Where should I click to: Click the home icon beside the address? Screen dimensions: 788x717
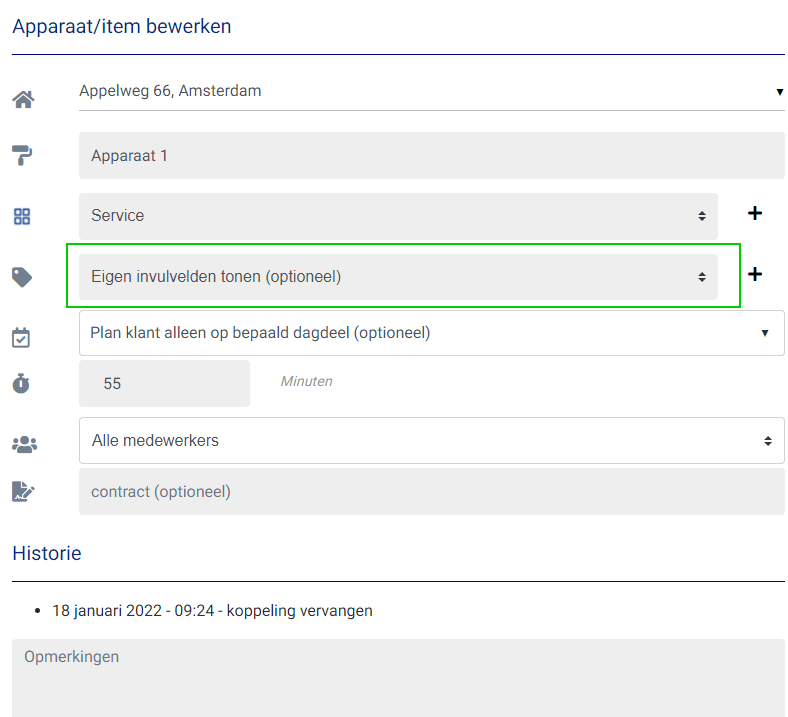[22, 99]
